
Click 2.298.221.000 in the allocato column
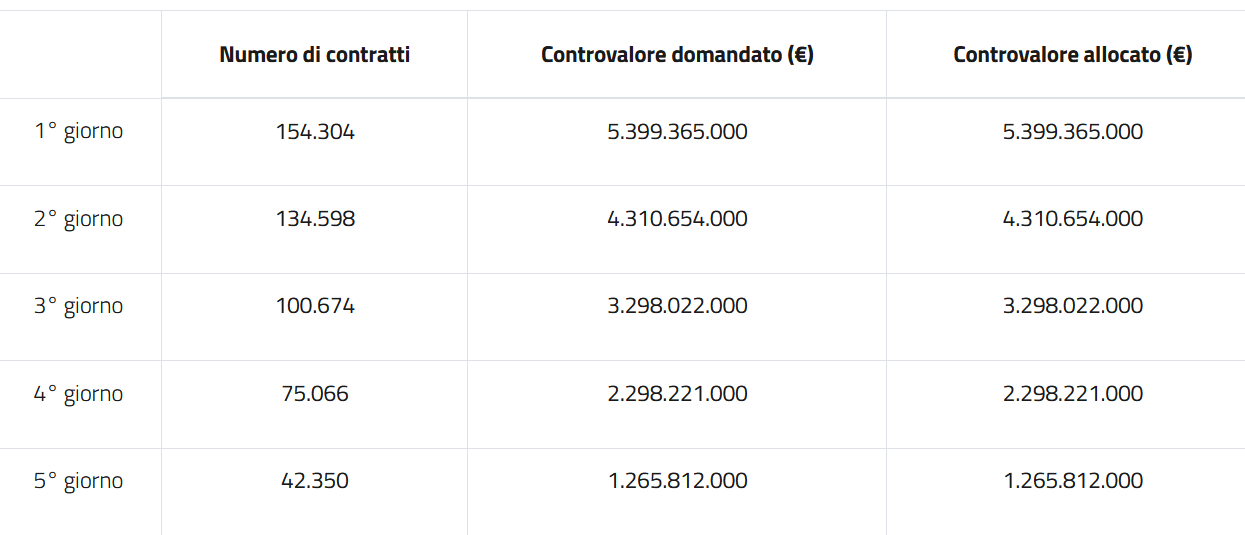1073,394
